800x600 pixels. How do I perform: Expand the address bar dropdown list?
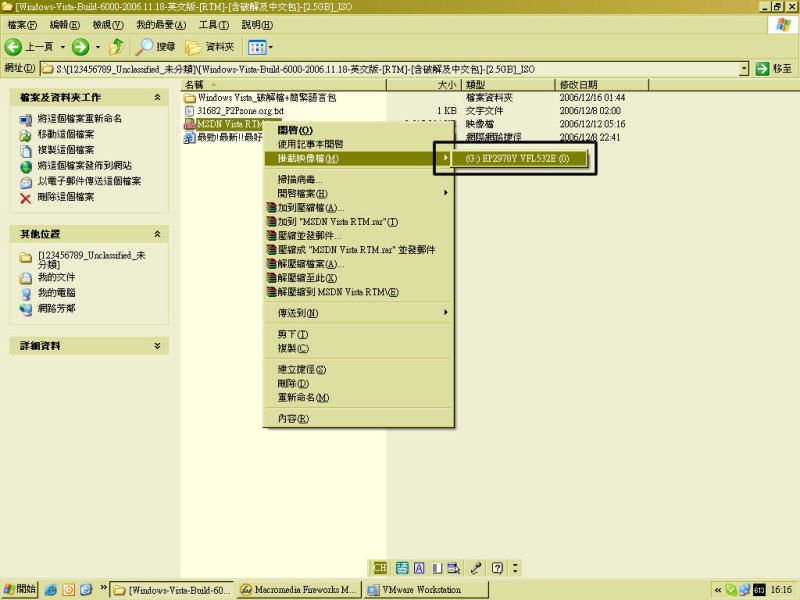pos(744,69)
